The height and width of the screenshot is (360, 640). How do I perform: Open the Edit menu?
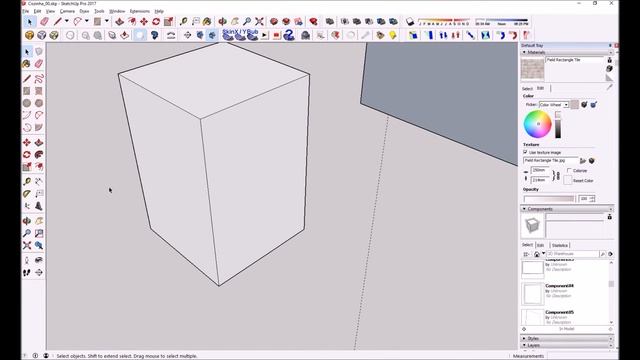[x=37, y=11]
